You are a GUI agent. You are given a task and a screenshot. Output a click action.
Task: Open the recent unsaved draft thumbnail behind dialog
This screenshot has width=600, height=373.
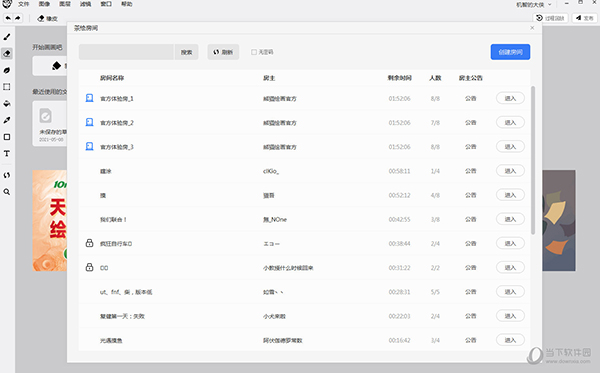50,123
